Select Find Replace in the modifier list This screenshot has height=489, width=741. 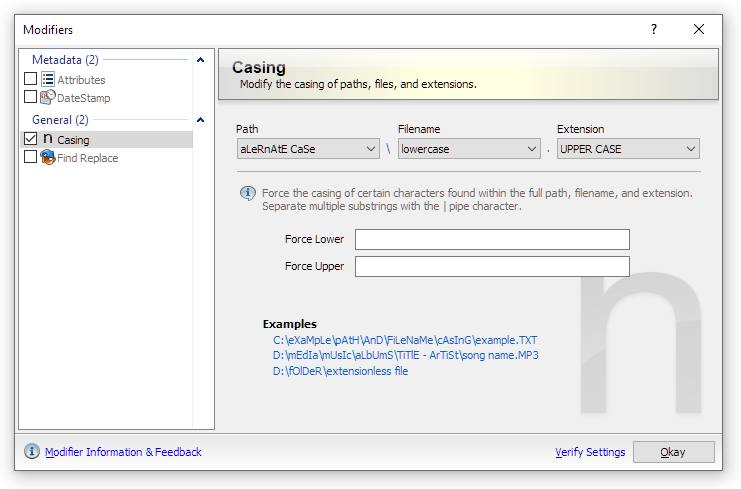pyautogui.click(x=87, y=158)
